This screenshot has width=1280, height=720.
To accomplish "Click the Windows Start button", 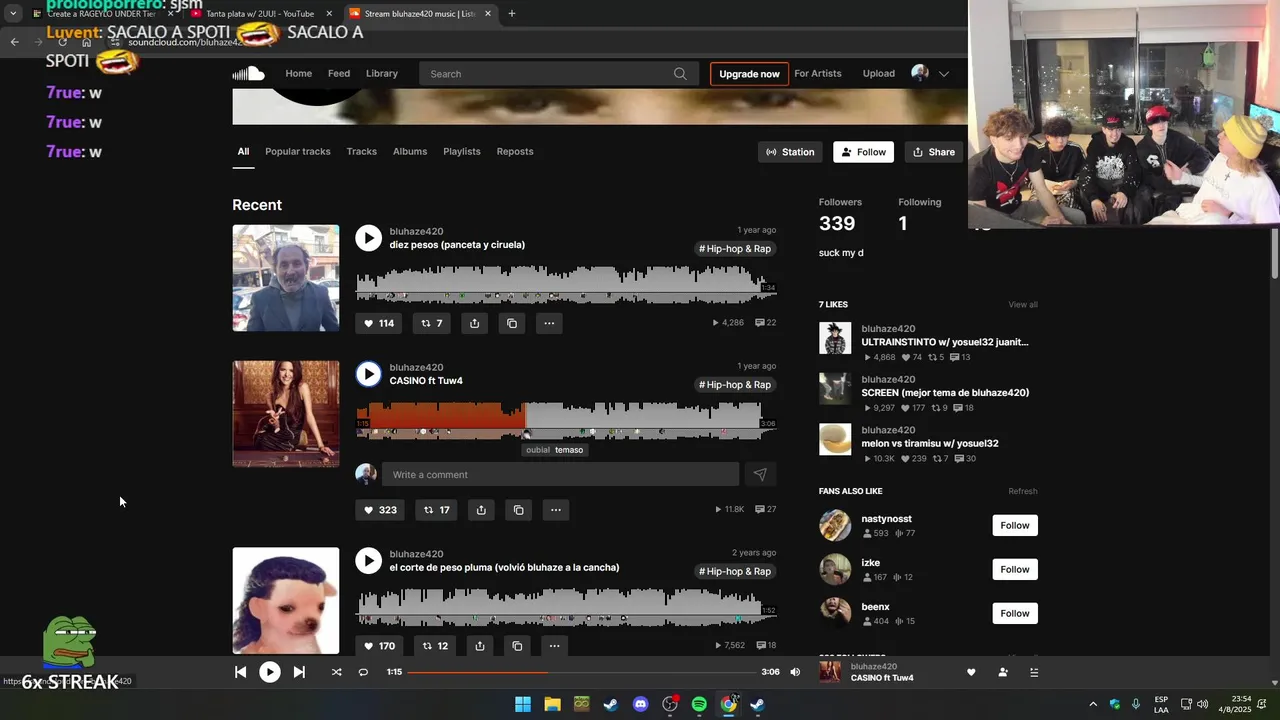I will point(523,704).
